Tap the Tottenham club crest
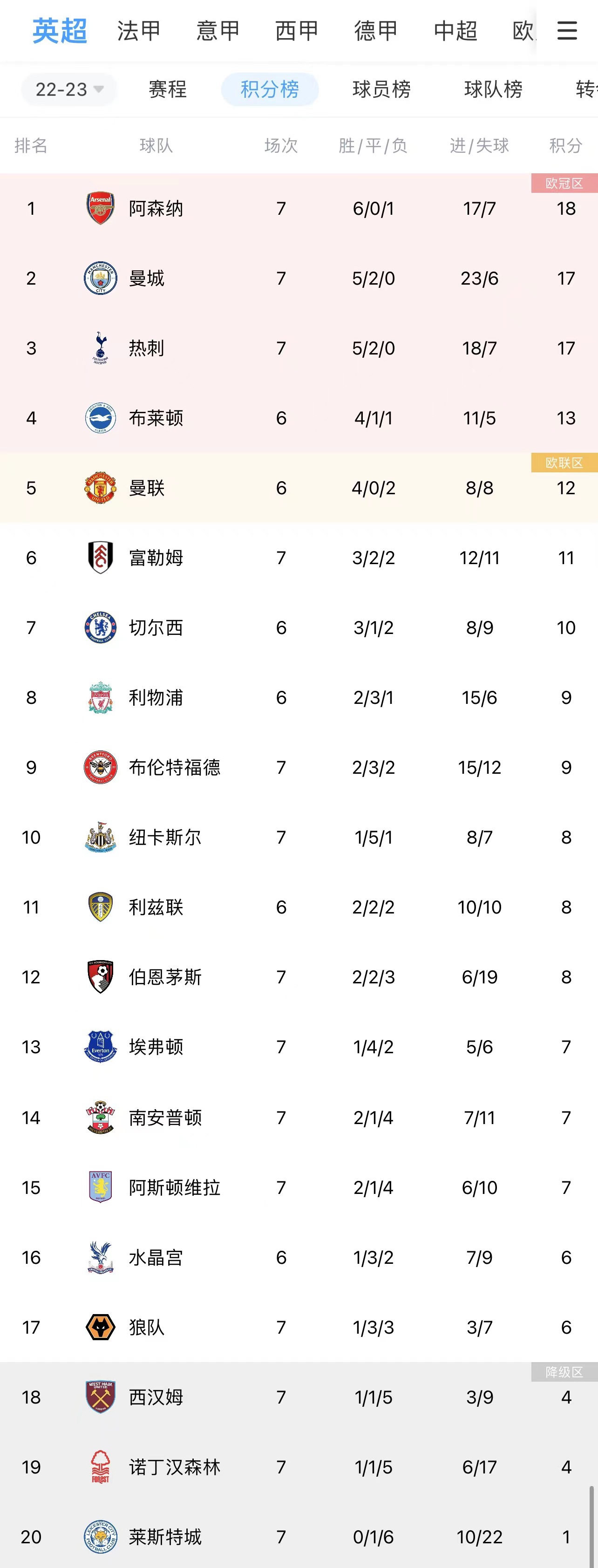598x1568 pixels. pyautogui.click(x=101, y=348)
